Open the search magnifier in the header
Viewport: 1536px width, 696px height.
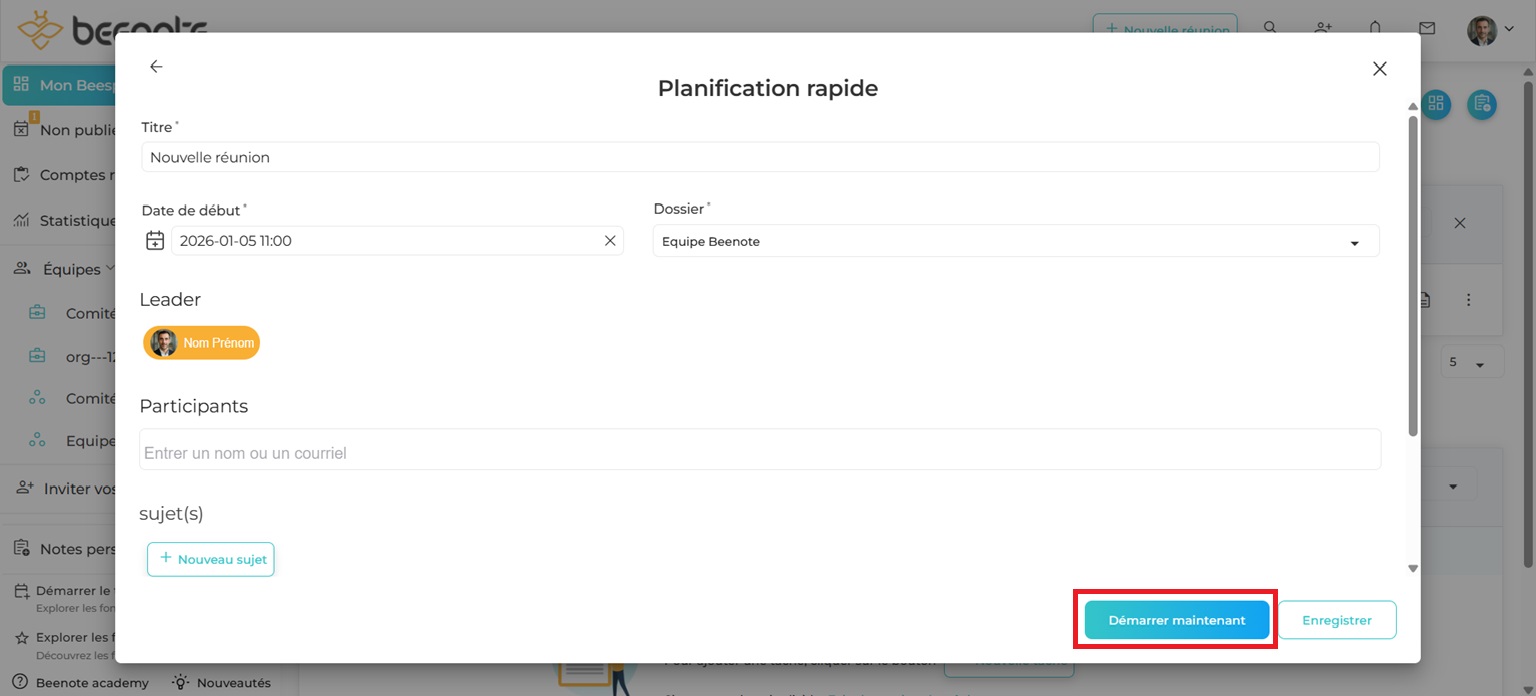coord(1270,28)
